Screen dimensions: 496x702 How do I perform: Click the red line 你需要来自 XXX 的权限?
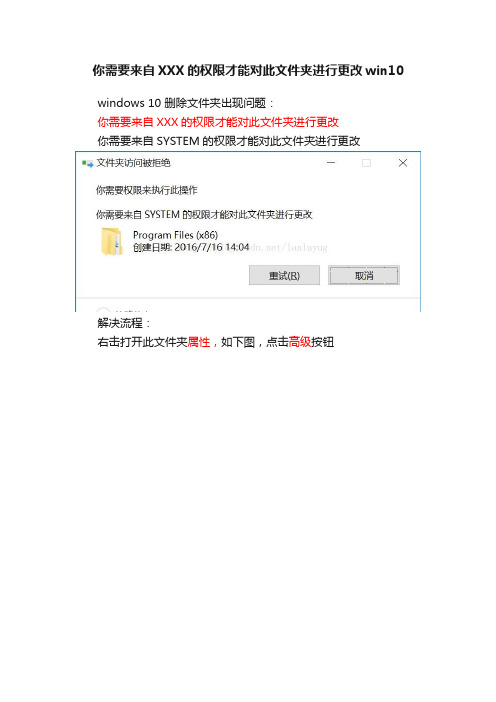click(x=218, y=122)
